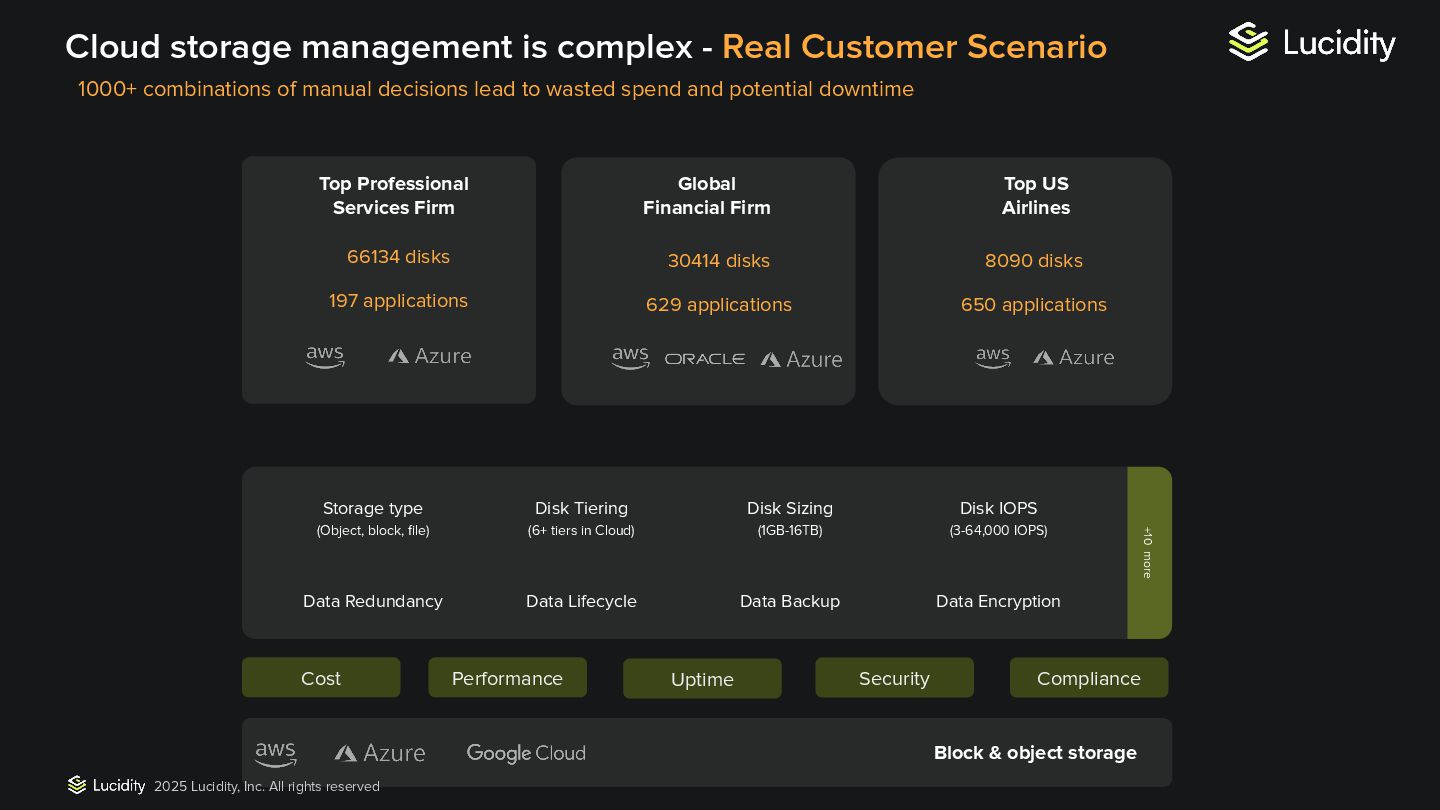This screenshot has width=1440, height=810.
Task: Click the AWS logo under Professional Services Firm
Action: coord(325,357)
